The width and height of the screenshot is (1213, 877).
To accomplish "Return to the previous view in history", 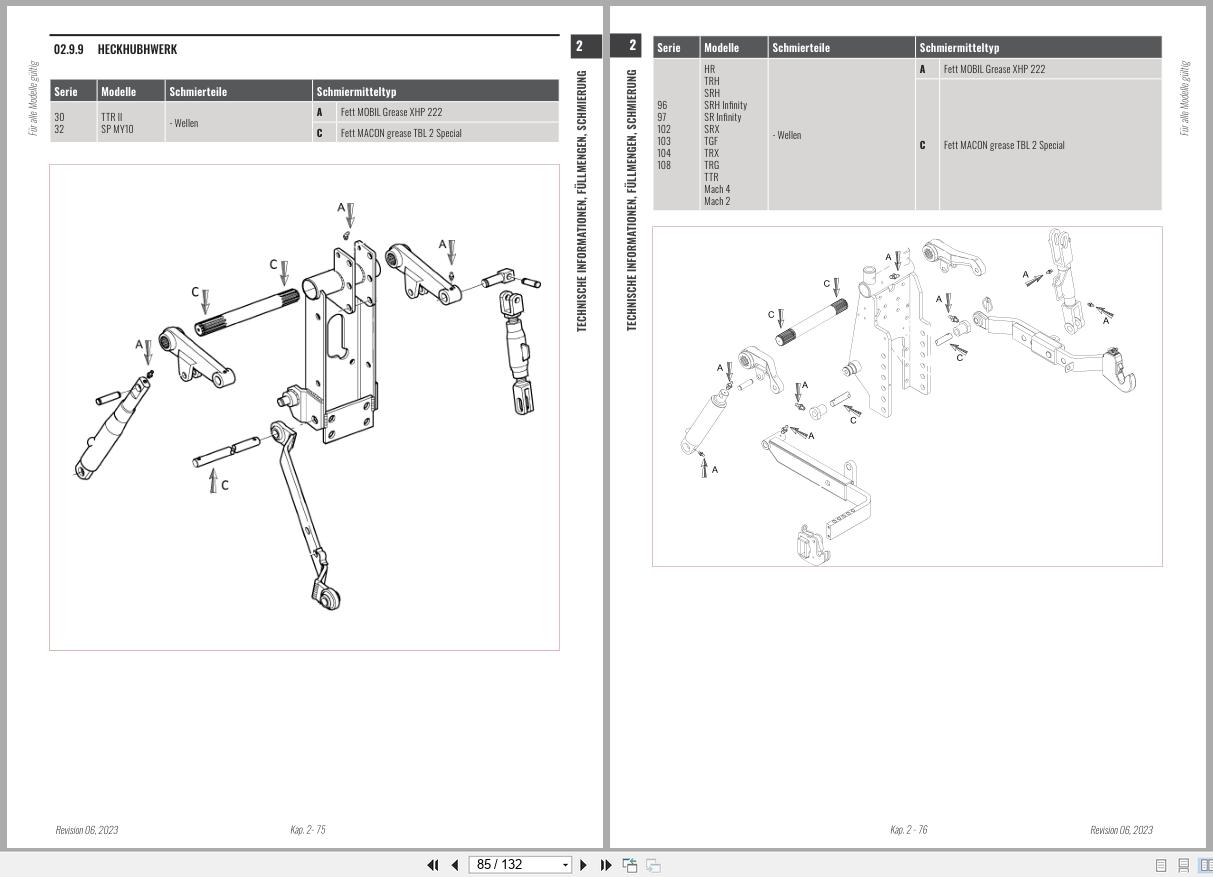I will (629, 864).
